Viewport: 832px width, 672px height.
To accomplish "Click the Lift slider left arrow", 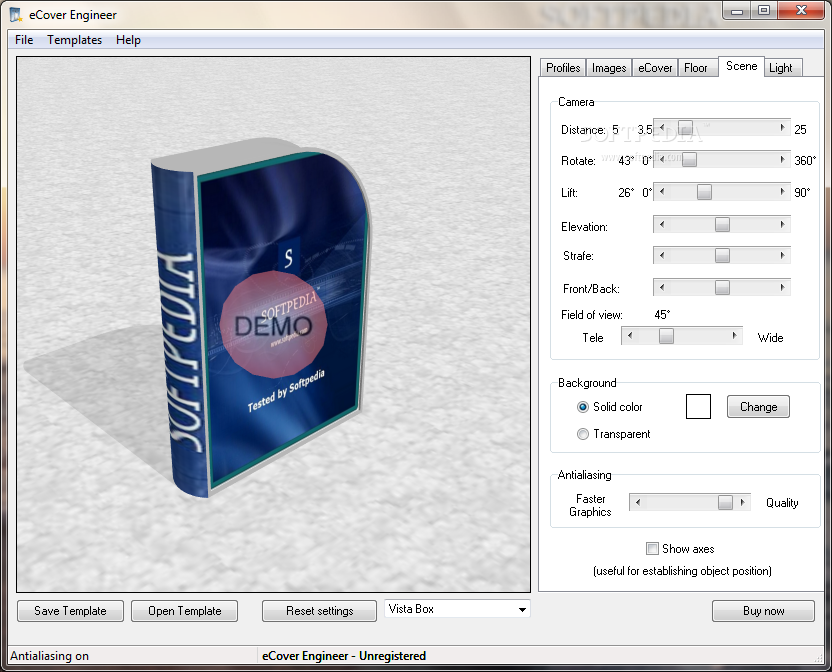I will point(662,192).
